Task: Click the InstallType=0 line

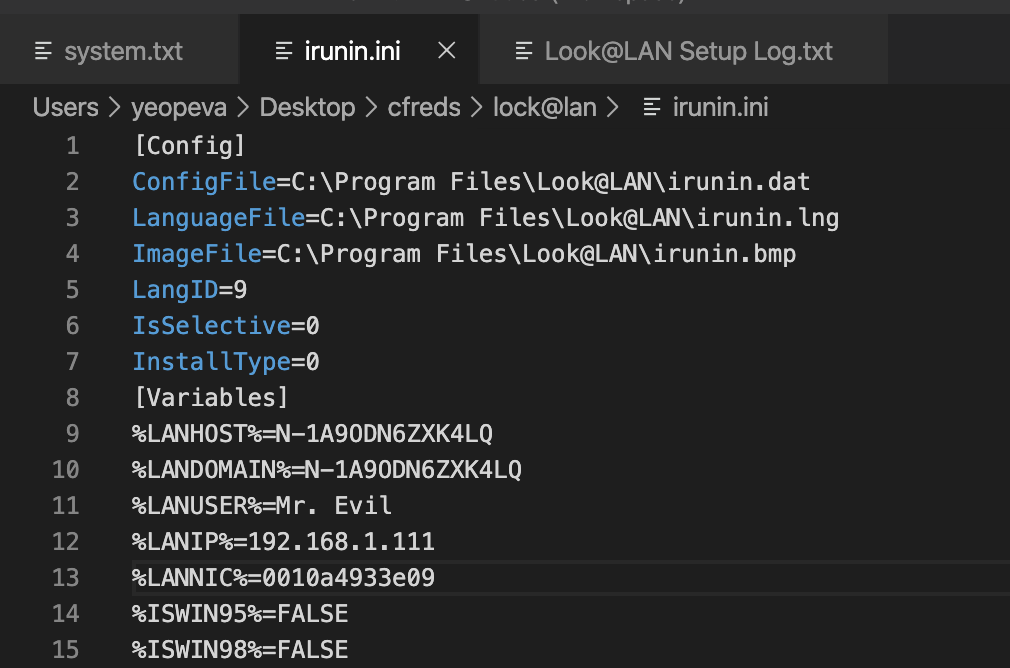Action: (226, 361)
